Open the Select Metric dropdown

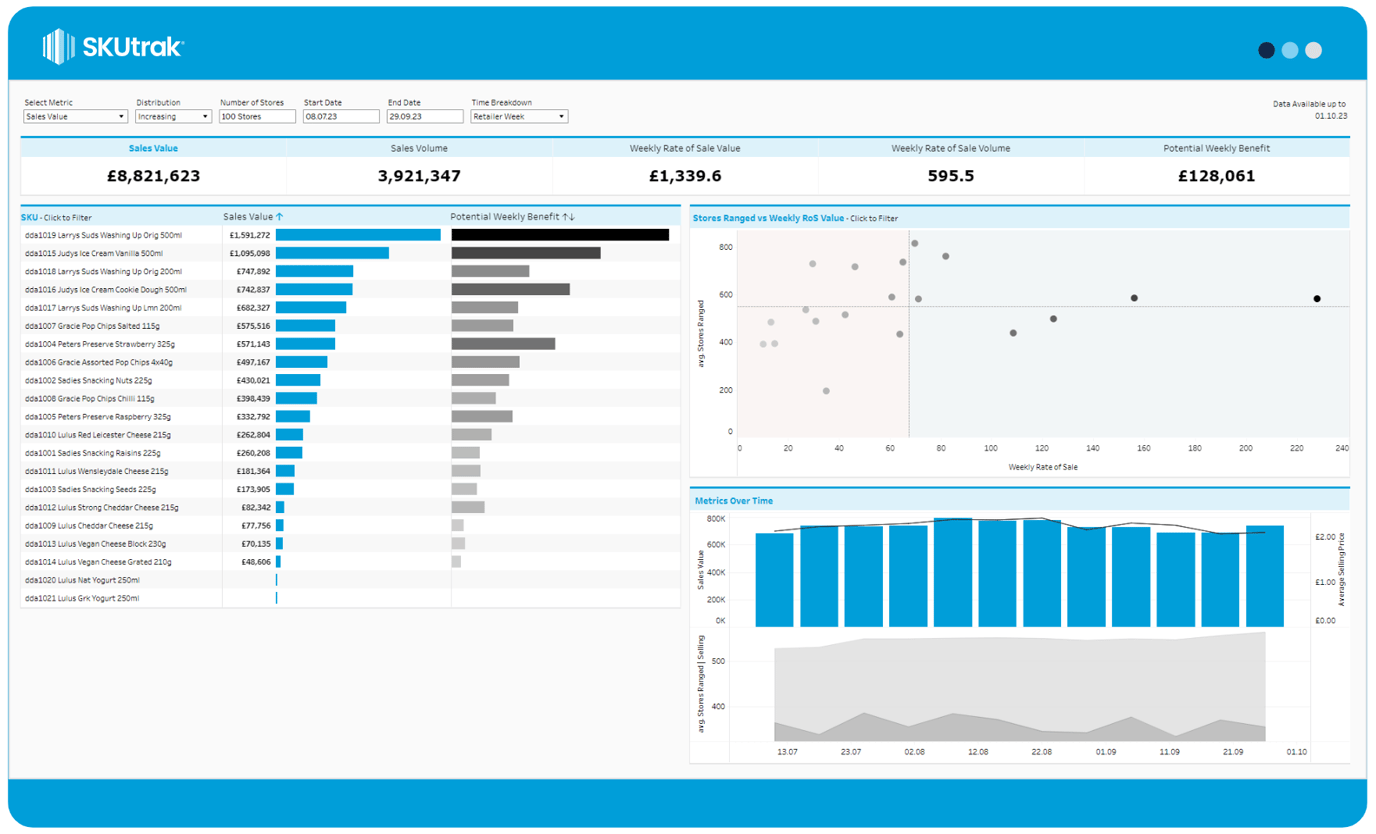click(75, 116)
